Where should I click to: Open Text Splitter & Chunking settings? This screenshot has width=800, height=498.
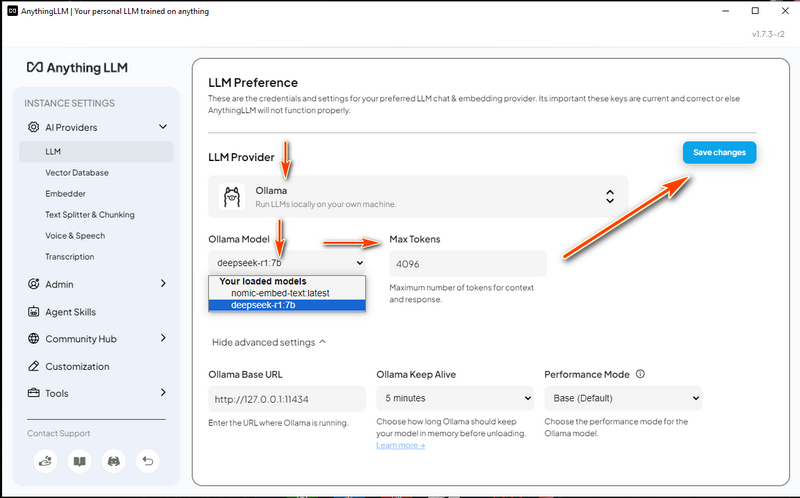pyautogui.click(x=90, y=214)
